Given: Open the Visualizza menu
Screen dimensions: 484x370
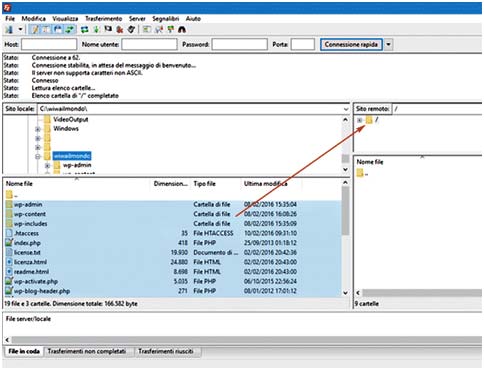Looking at the screenshot, I should [x=65, y=19].
